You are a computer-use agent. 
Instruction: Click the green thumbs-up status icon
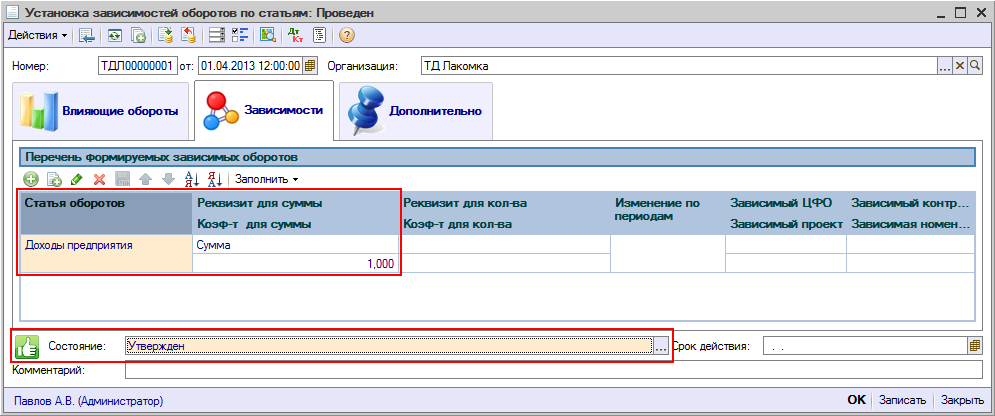(x=27, y=346)
